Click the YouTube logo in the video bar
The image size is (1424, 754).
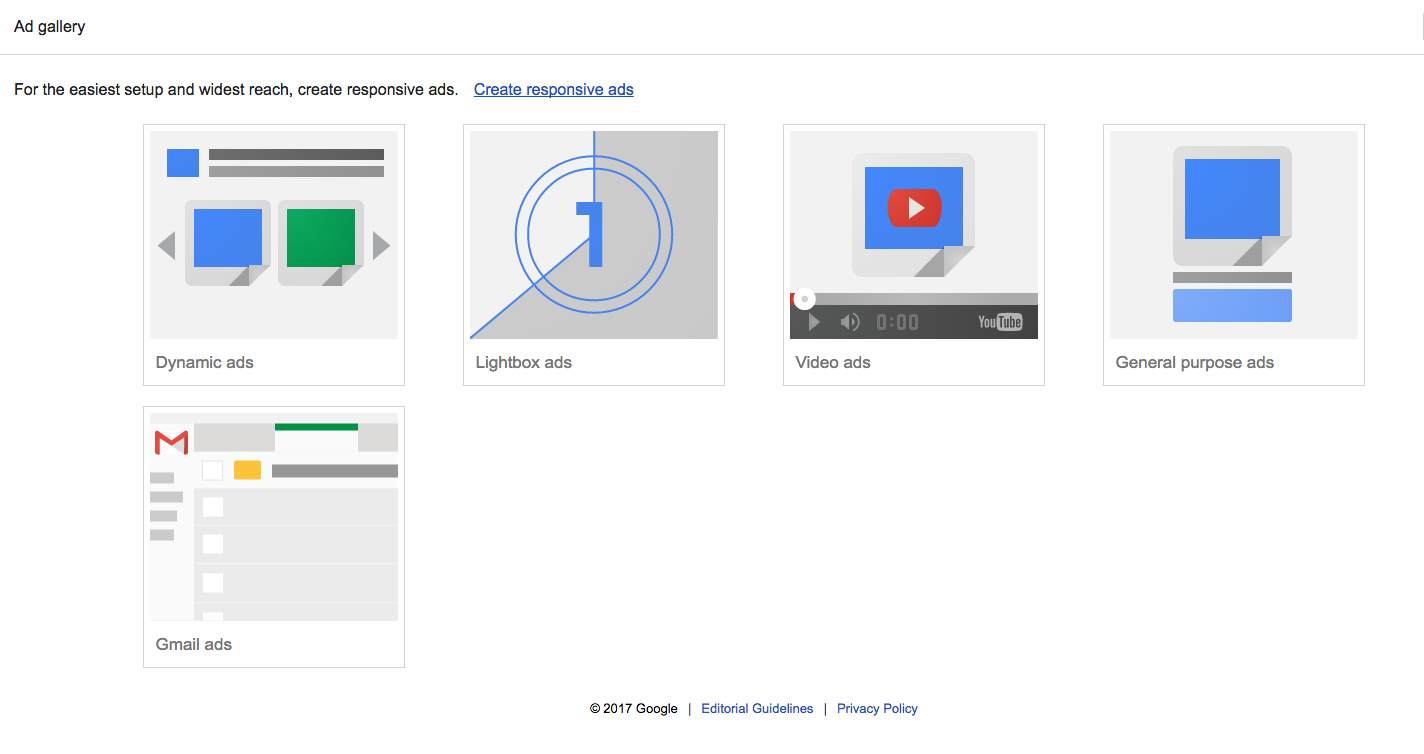1000,322
